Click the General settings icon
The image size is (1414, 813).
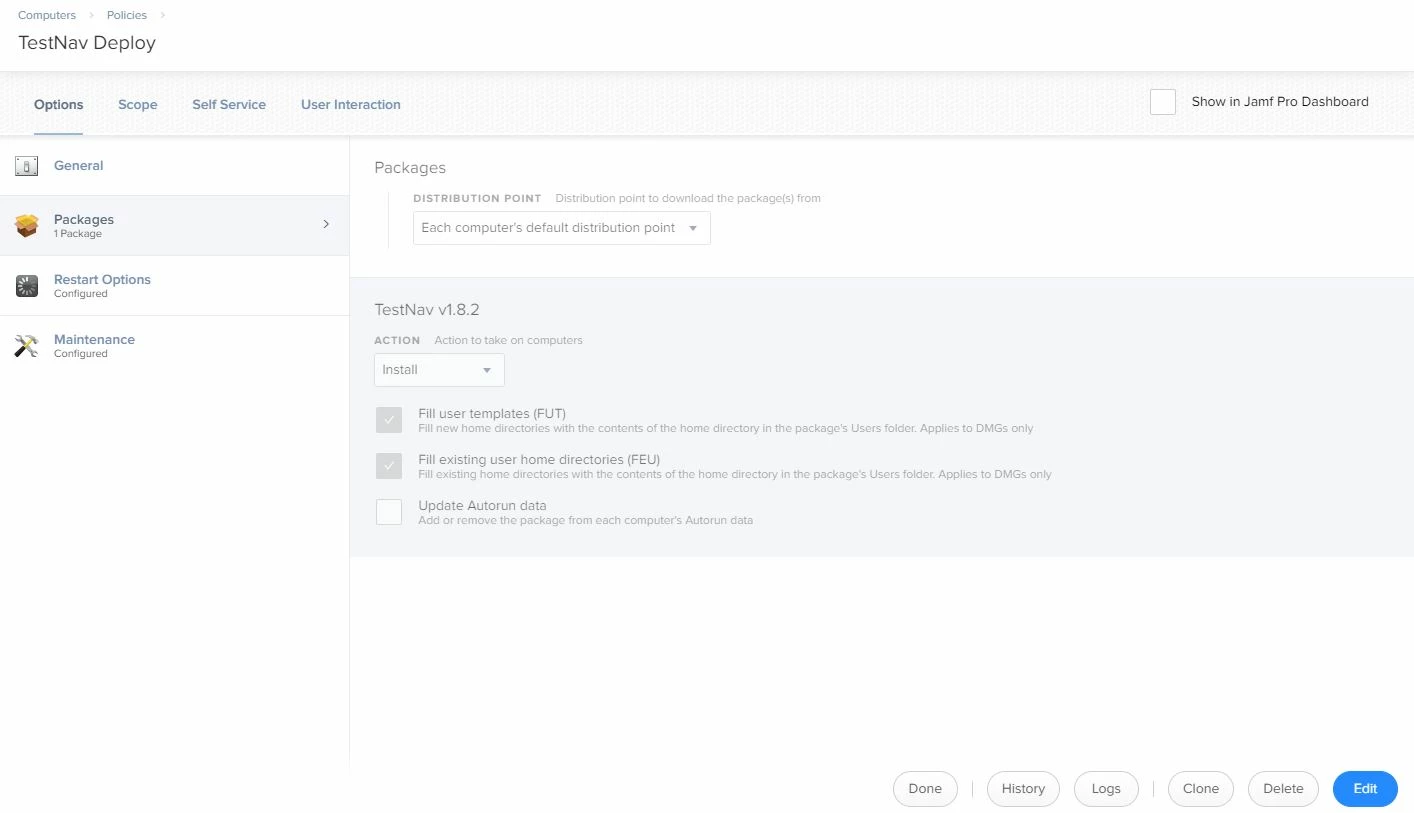27,166
